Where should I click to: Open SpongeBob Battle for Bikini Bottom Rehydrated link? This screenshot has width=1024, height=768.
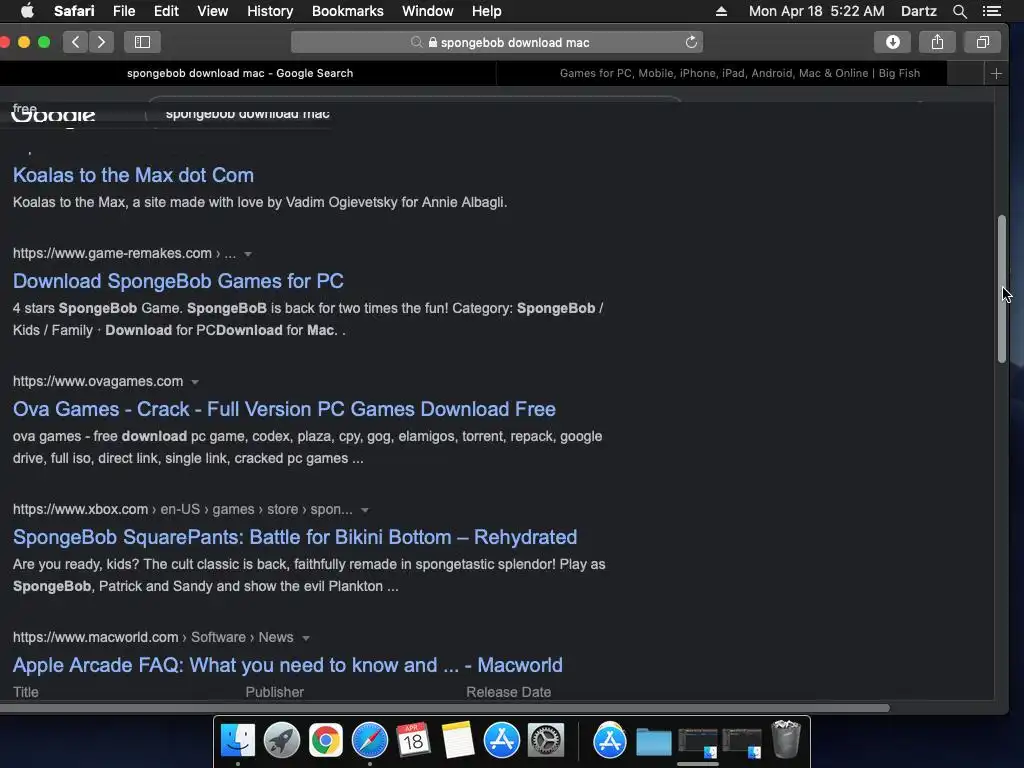pyautogui.click(x=295, y=537)
